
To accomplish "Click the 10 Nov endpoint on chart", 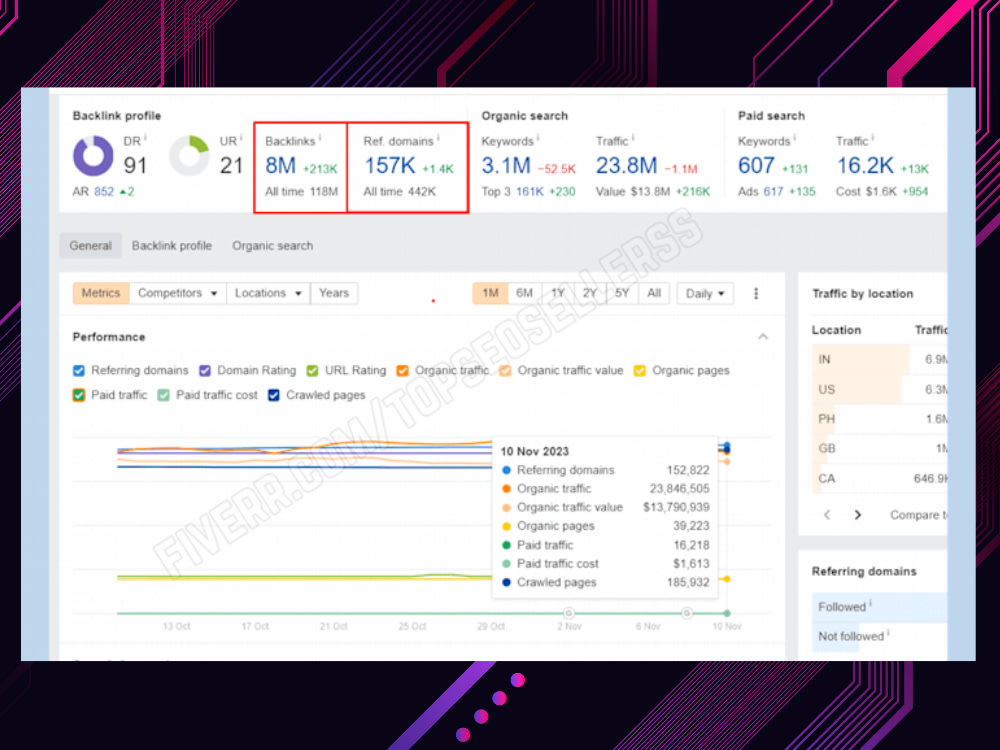I will tap(726, 613).
